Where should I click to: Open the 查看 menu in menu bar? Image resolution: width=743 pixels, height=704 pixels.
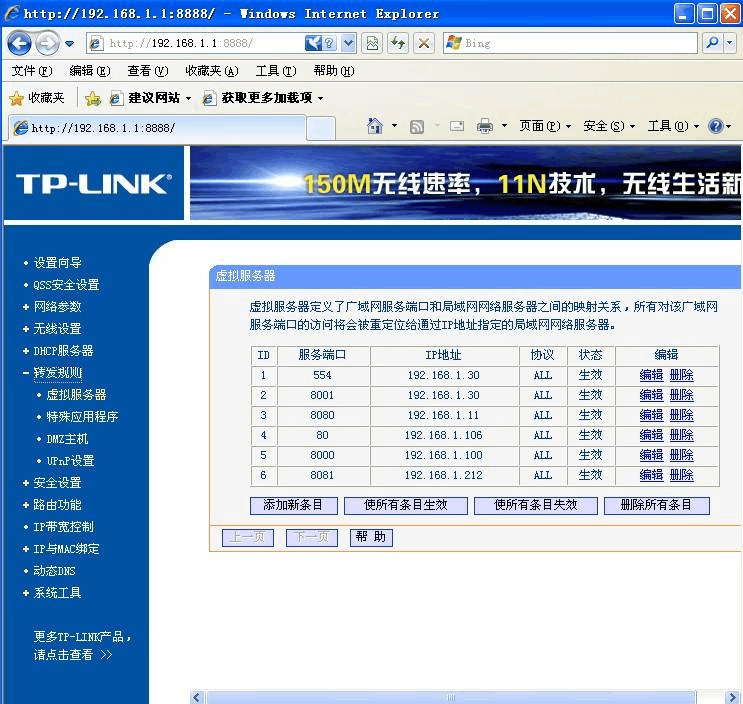(147, 71)
